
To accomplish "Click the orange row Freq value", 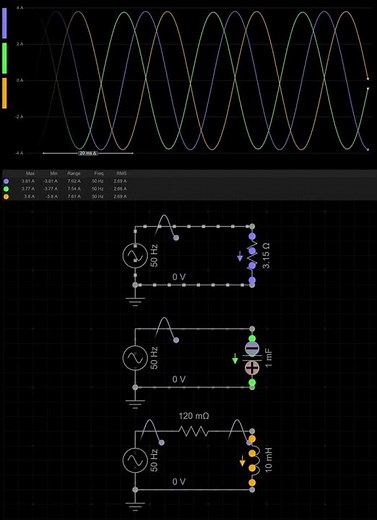I will 98,196.
